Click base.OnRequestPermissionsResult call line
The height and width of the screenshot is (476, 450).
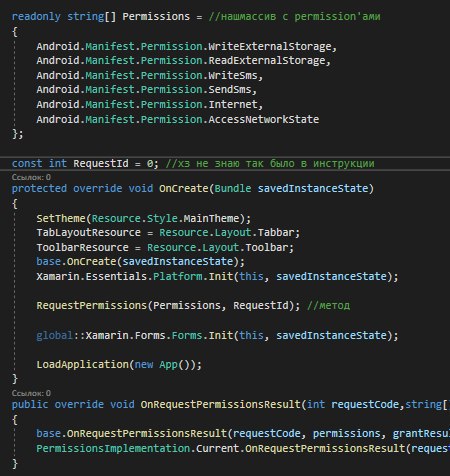pyautogui.click(x=243, y=433)
